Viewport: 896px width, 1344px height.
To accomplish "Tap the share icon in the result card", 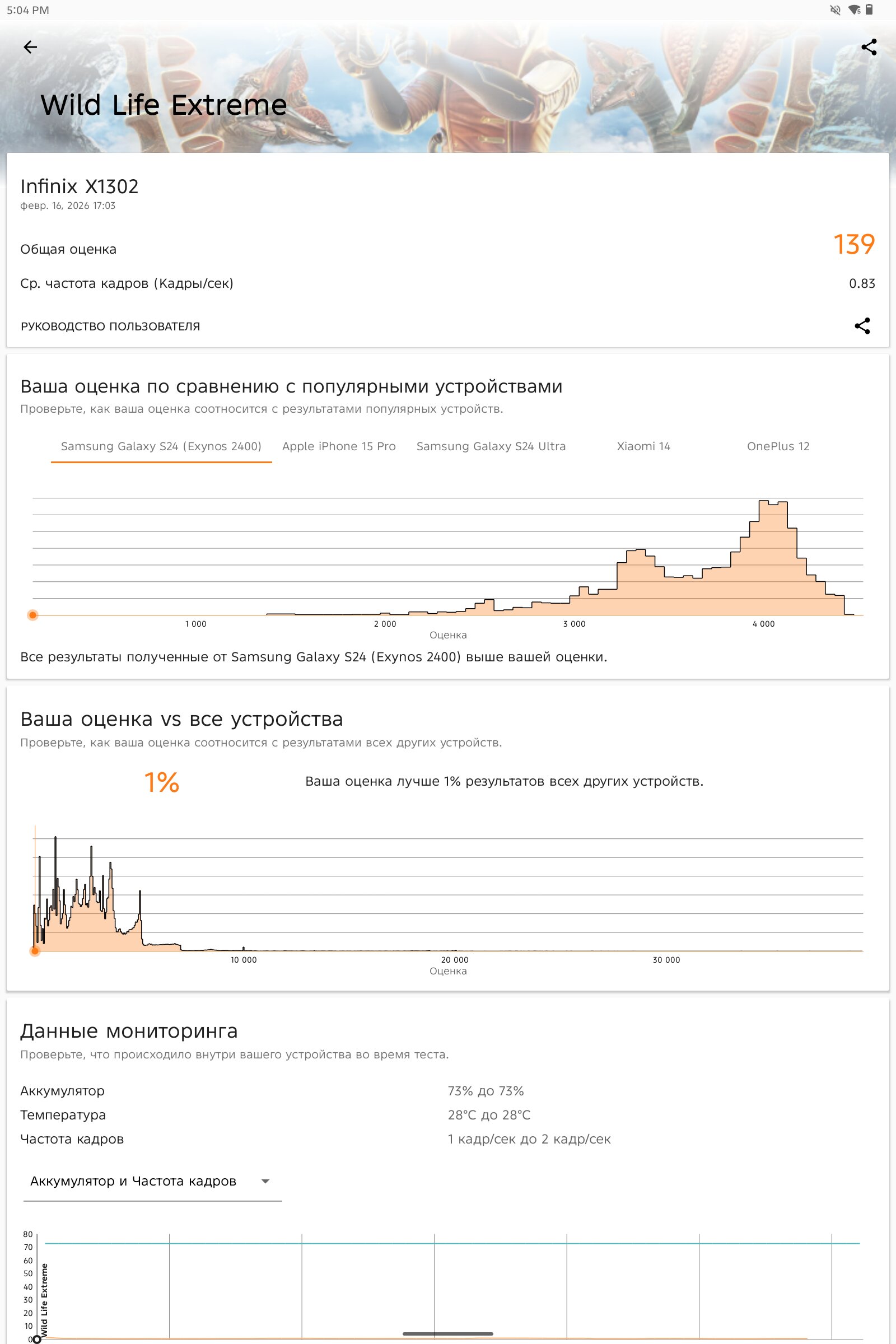I will click(x=862, y=326).
